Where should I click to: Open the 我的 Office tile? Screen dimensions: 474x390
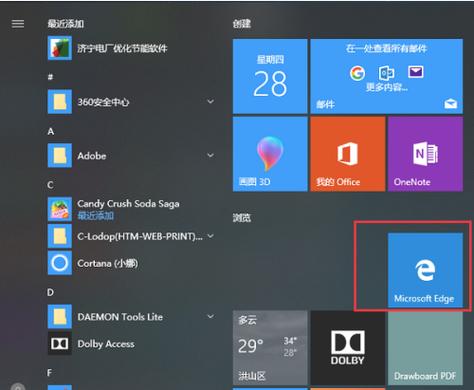click(348, 154)
